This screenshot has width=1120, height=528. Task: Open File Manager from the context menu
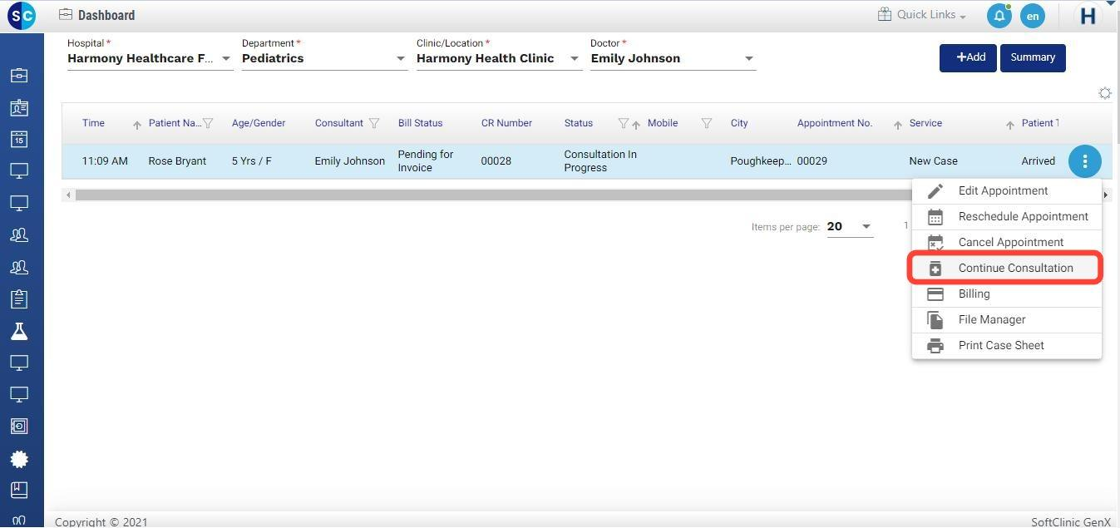(1006, 319)
